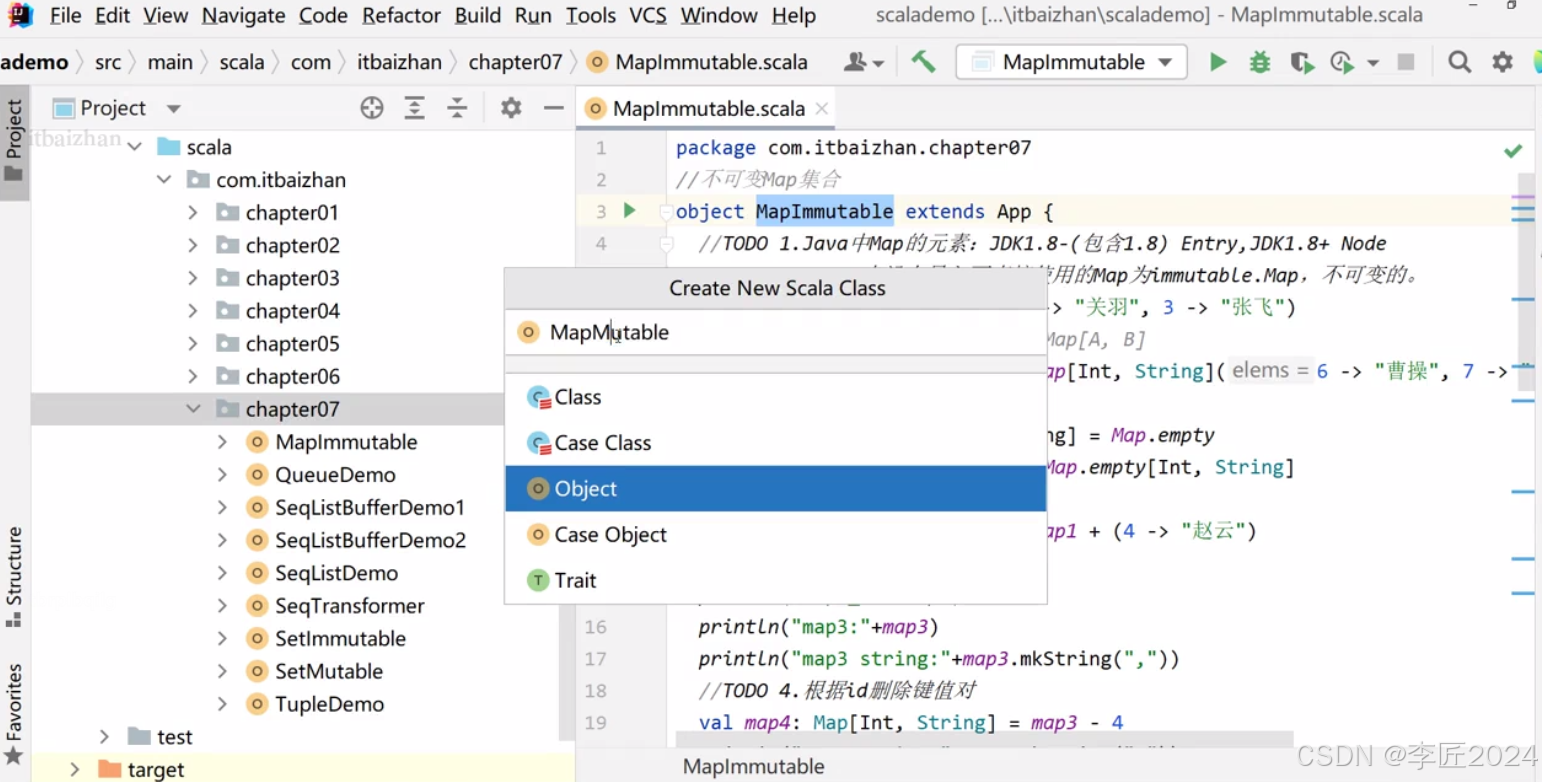Pick Case Object from the list
1542x782 pixels.
tap(776, 535)
